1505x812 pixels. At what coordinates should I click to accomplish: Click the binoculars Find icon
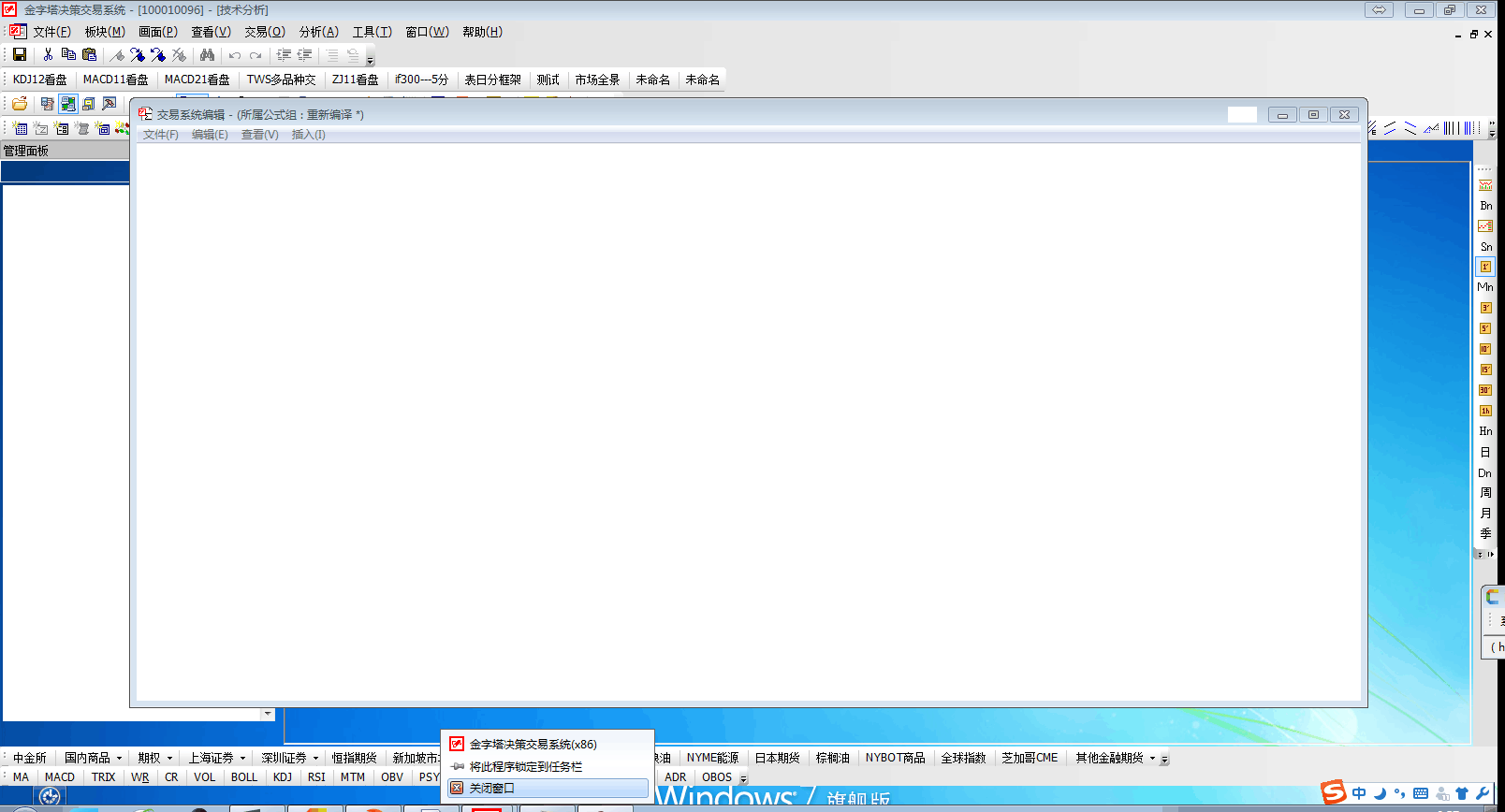click(x=207, y=55)
